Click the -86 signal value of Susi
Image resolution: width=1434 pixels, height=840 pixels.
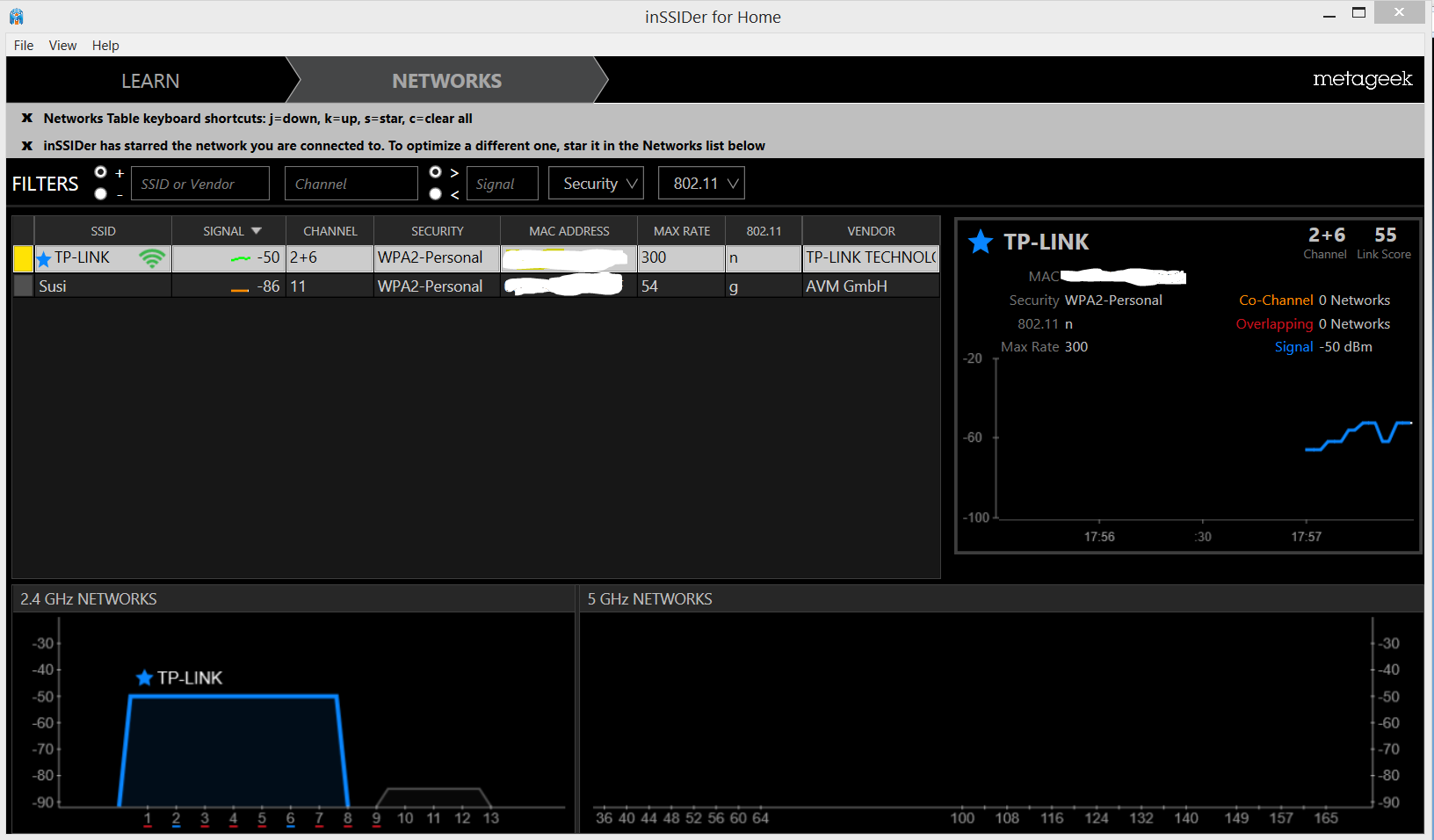pos(268,286)
